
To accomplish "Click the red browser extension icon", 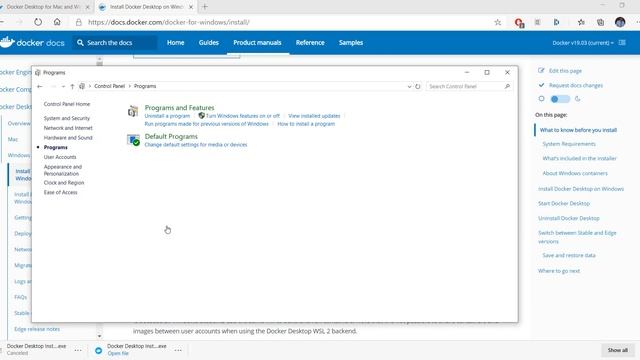I will pyautogui.click(x=519, y=23).
